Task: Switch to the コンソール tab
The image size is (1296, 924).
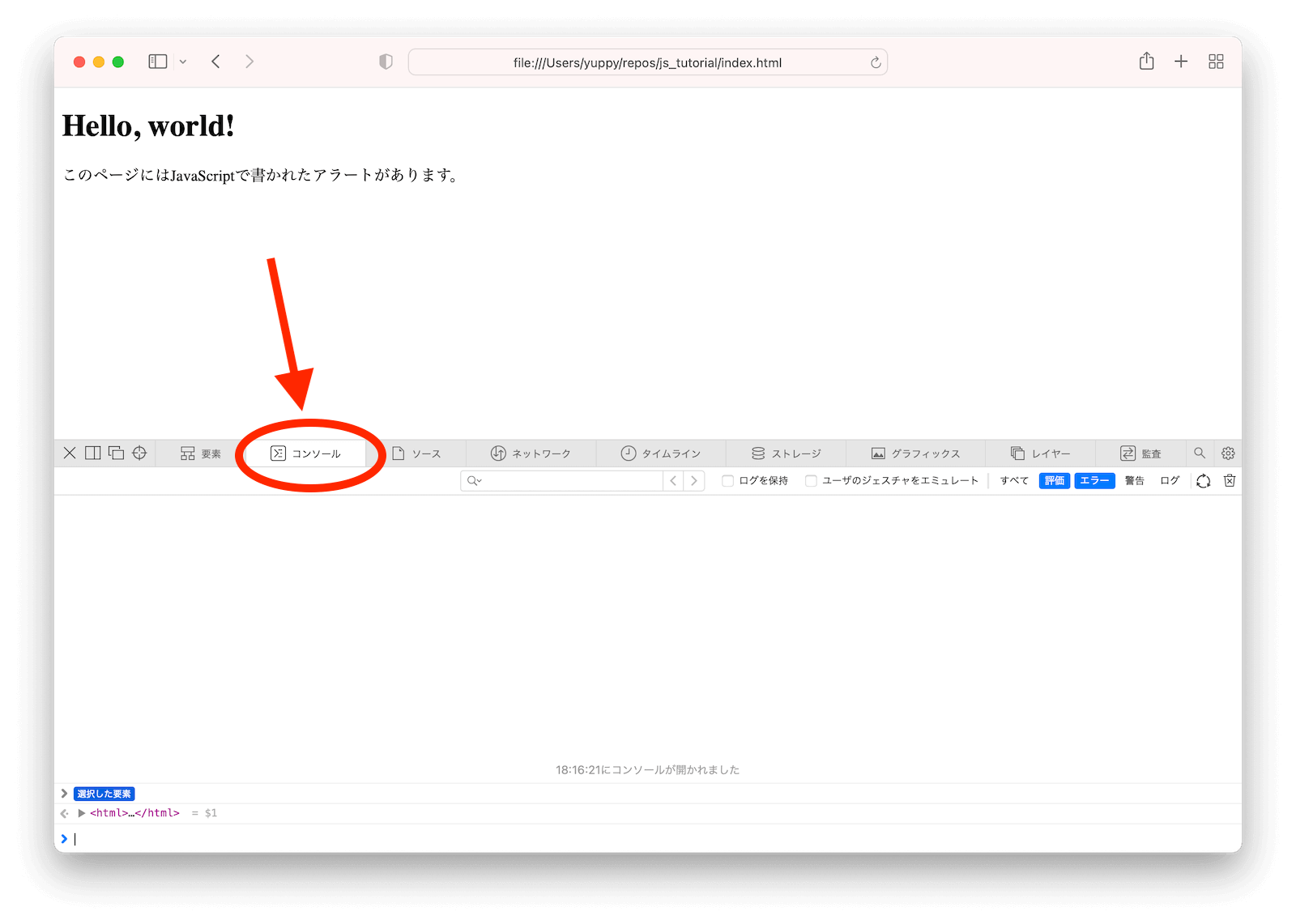Action: [305, 453]
